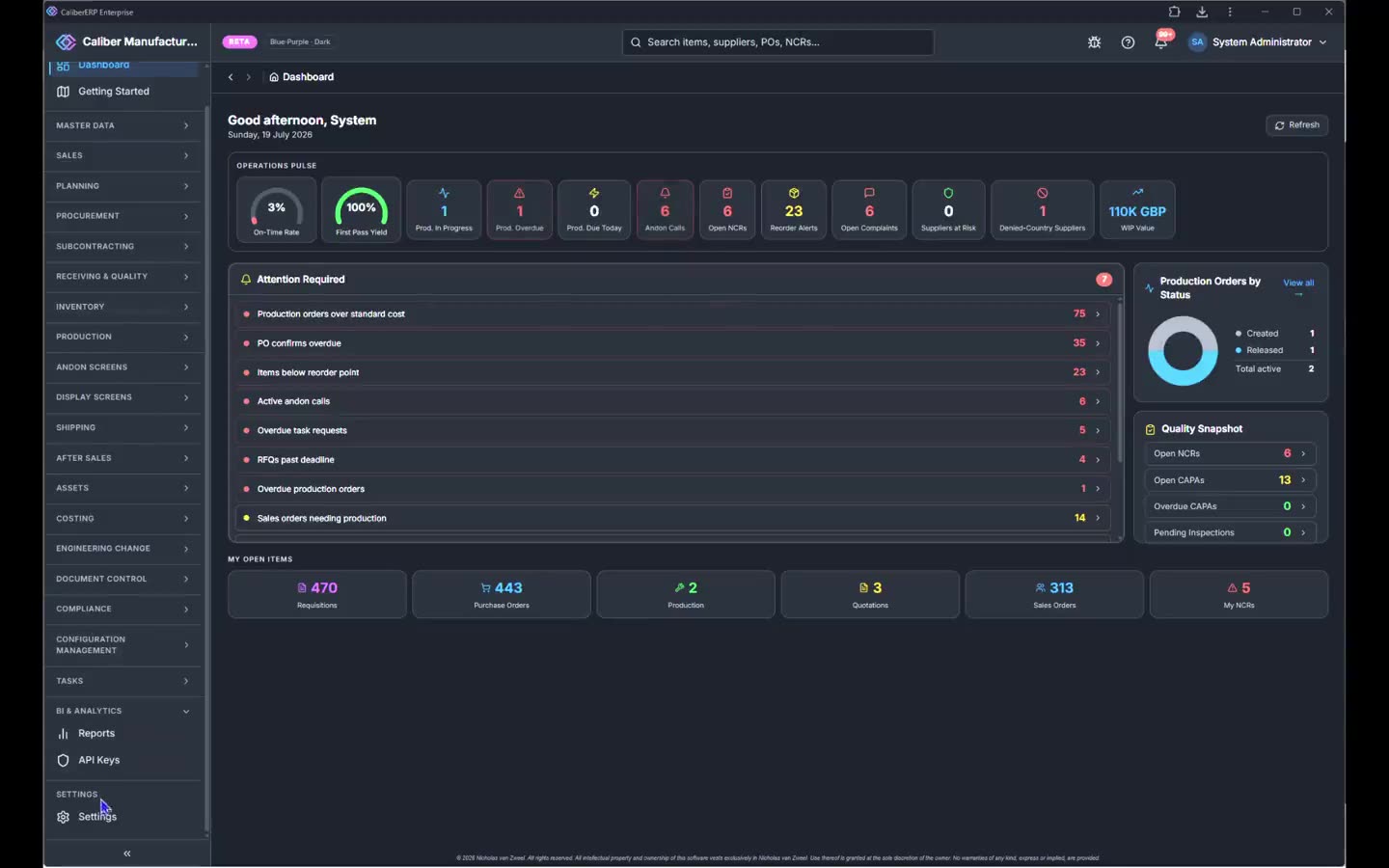Click the Reorder Alerts pulse tile

[x=794, y=210]
